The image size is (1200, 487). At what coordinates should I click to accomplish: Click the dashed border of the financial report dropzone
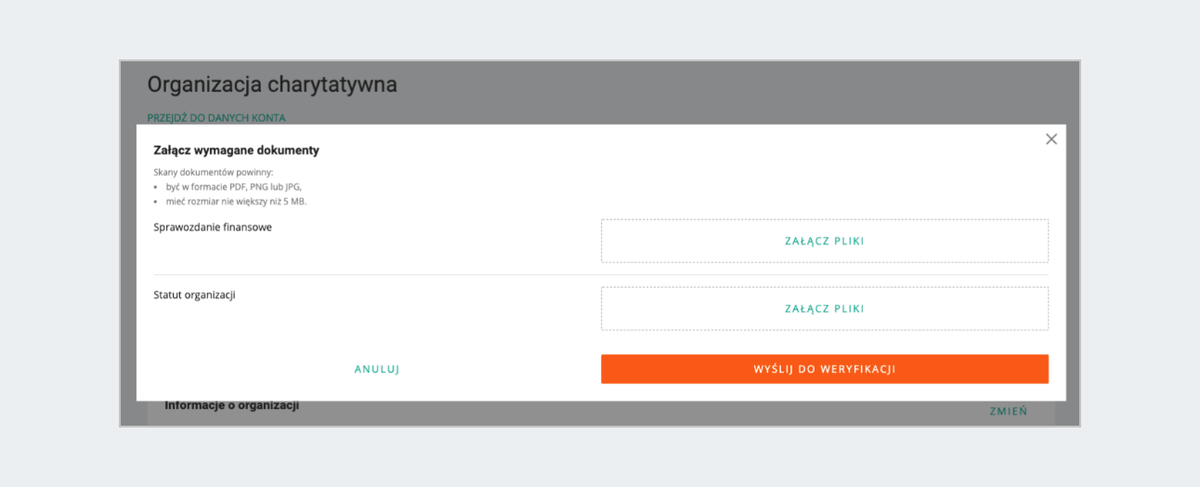coord(825,219)
